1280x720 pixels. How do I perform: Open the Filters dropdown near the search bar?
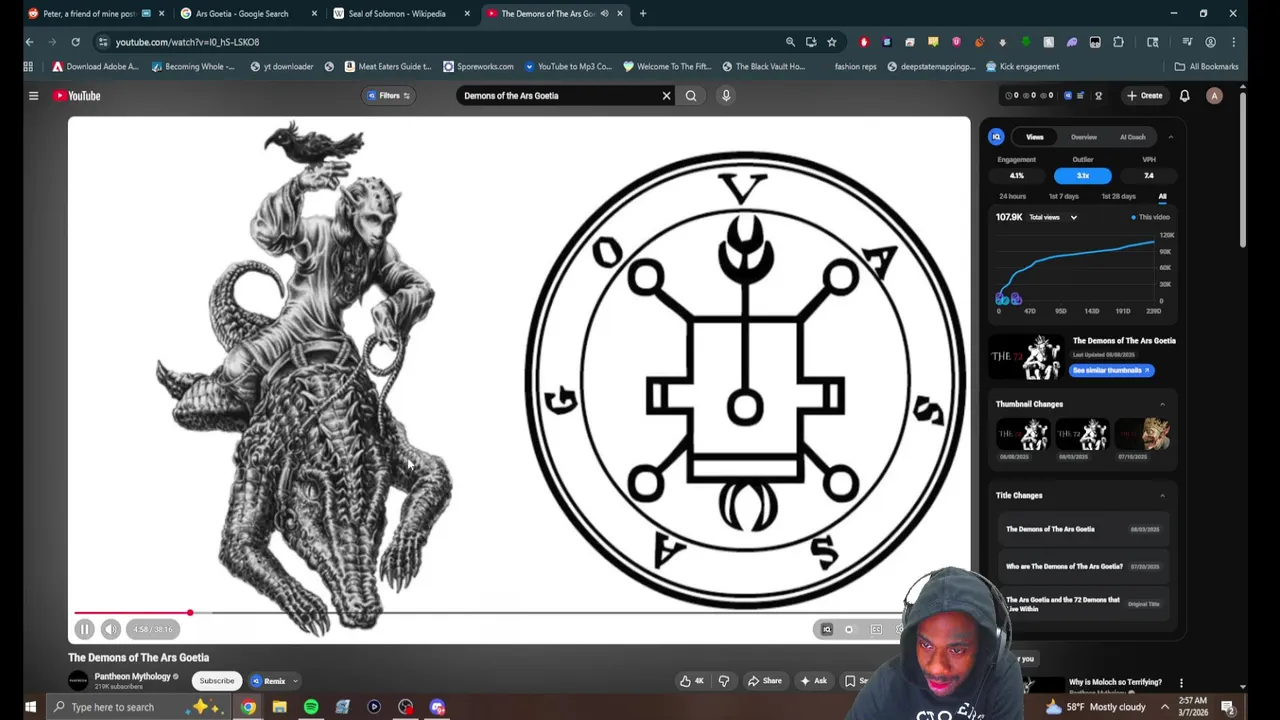coord(389,96)
